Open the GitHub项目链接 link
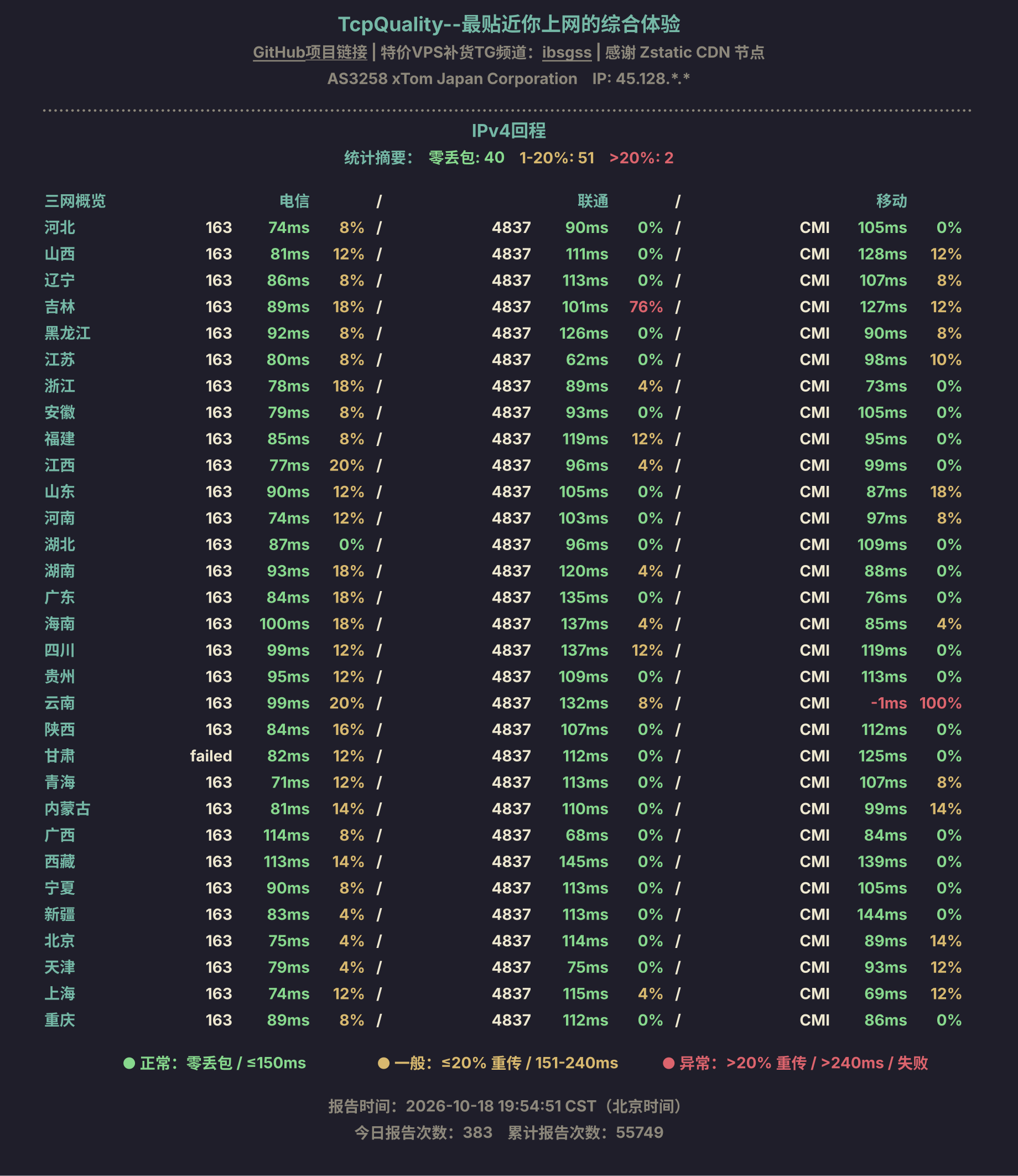Screen dimensions: 1018x1176 310,52
